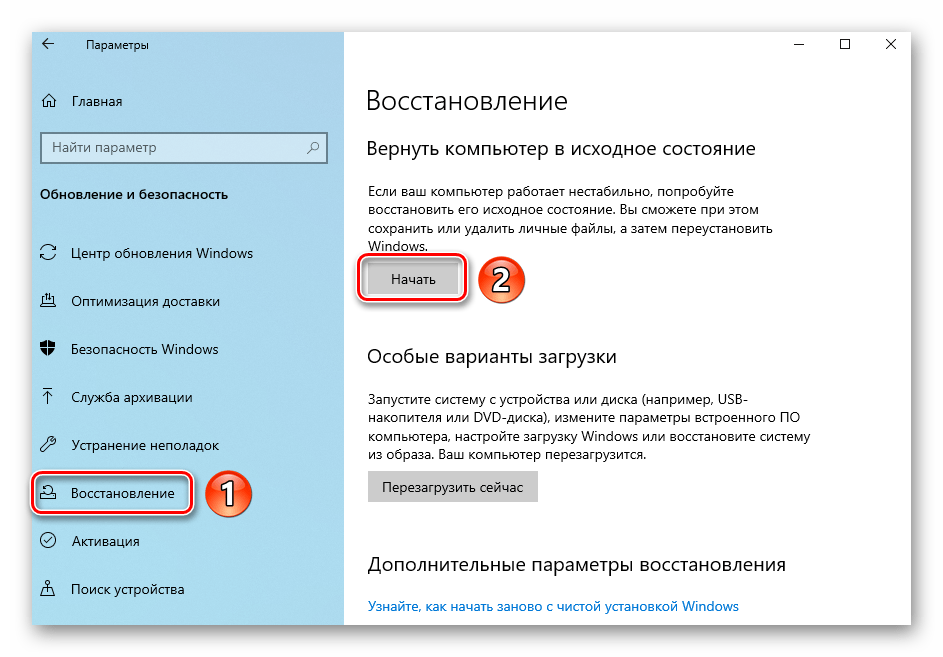The image size is (943, 657).
Task: Click the Оптимизация доставки icon
Action: tap(48, 301)
